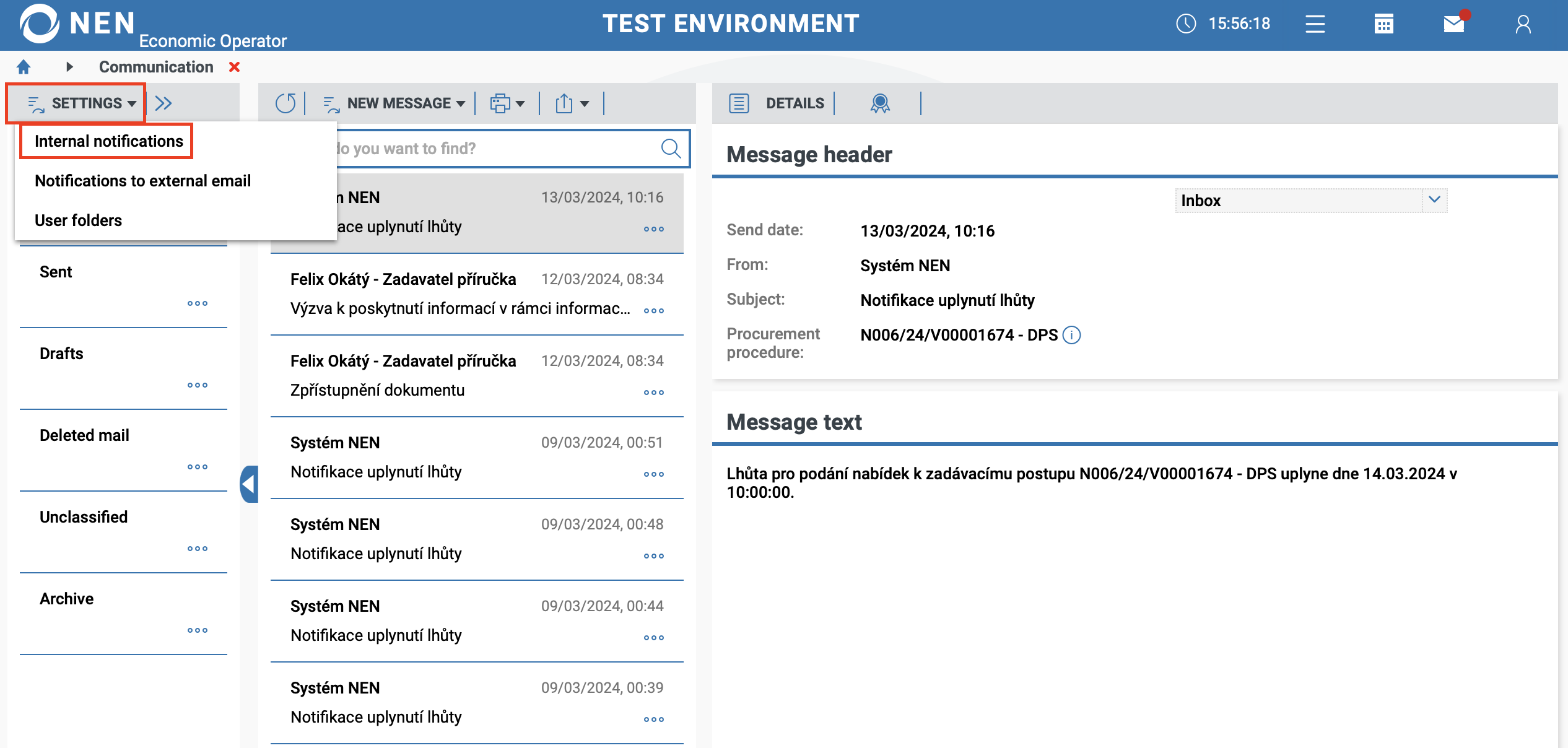Click the search magnifier icon
This screenshot has height=748, width=1568.
(671, 149)
